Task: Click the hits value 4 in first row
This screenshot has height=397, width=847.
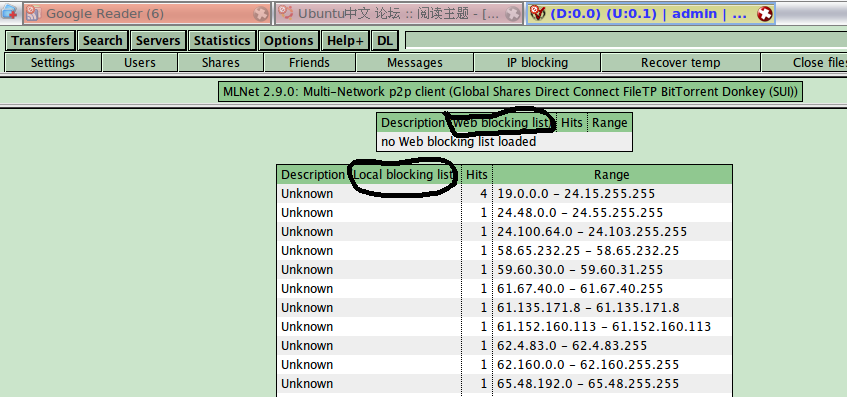Action: point(483,193)
